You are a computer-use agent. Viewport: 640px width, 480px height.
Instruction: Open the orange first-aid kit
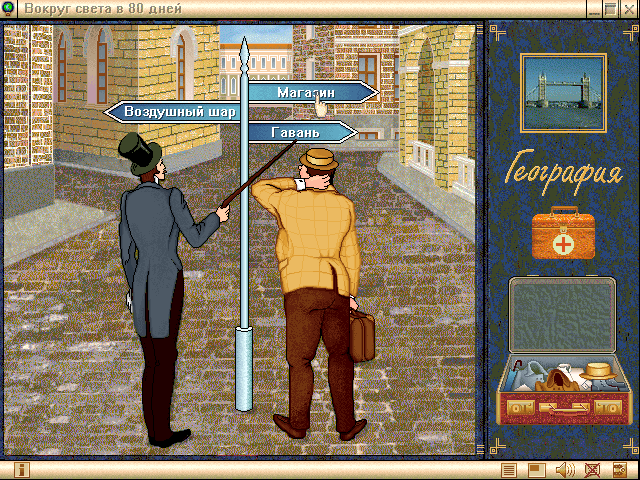(x=563, y=233)
